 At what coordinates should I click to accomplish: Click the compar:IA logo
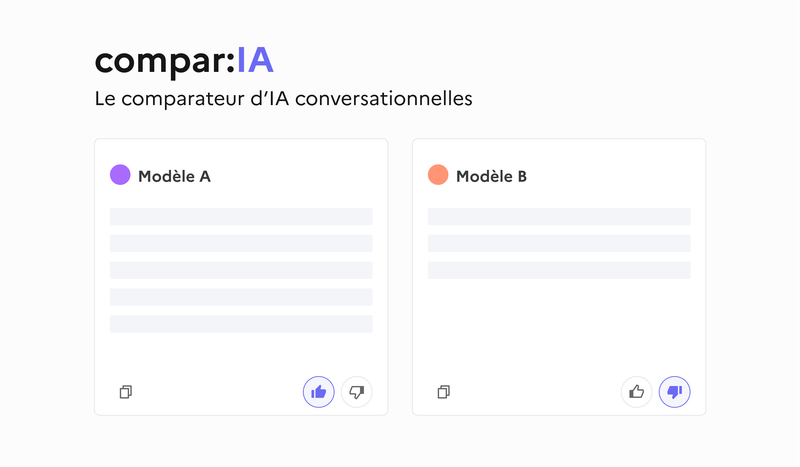point(184,60)
